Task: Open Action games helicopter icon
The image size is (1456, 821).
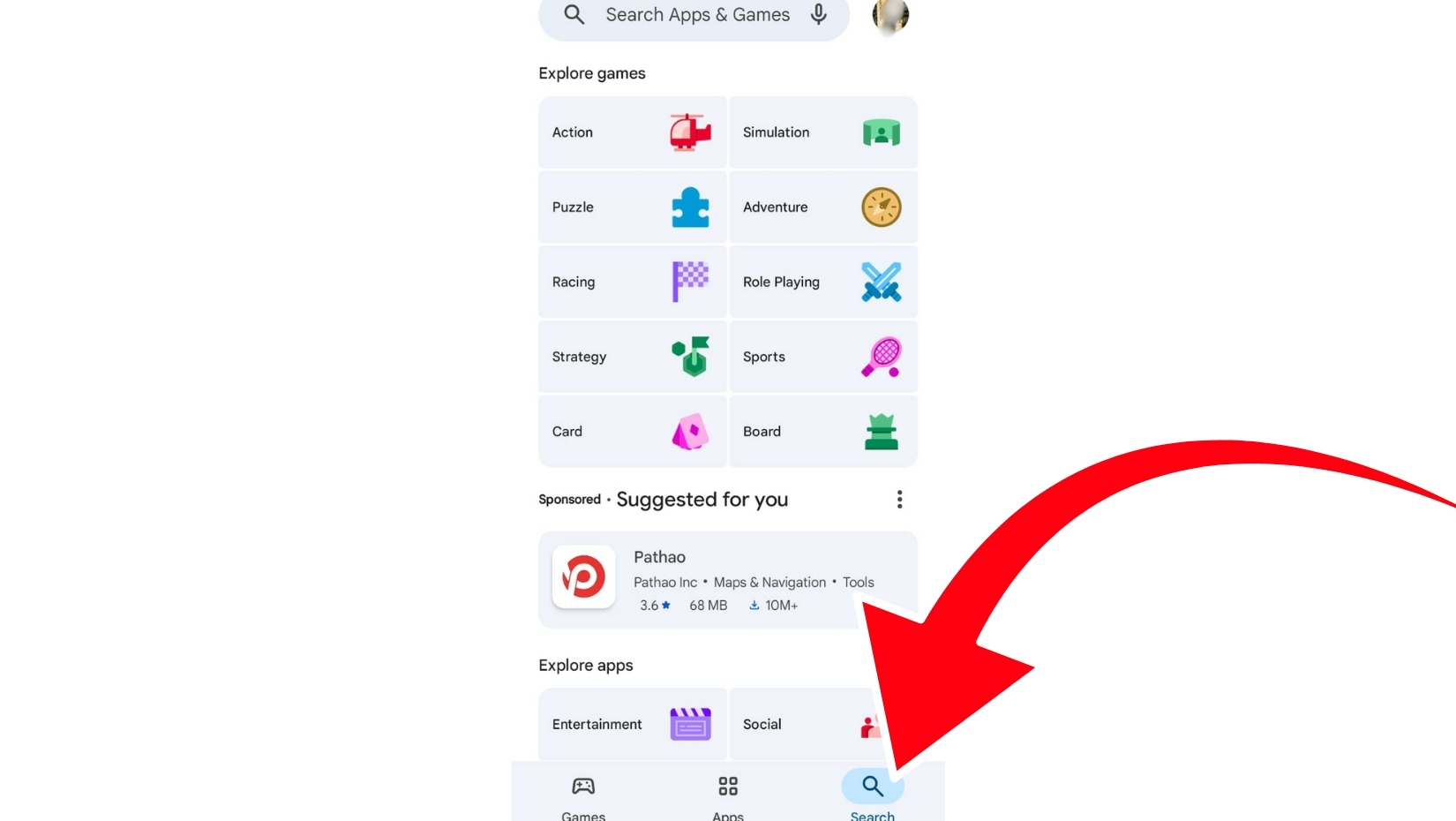Action: [x=690, y=132]
